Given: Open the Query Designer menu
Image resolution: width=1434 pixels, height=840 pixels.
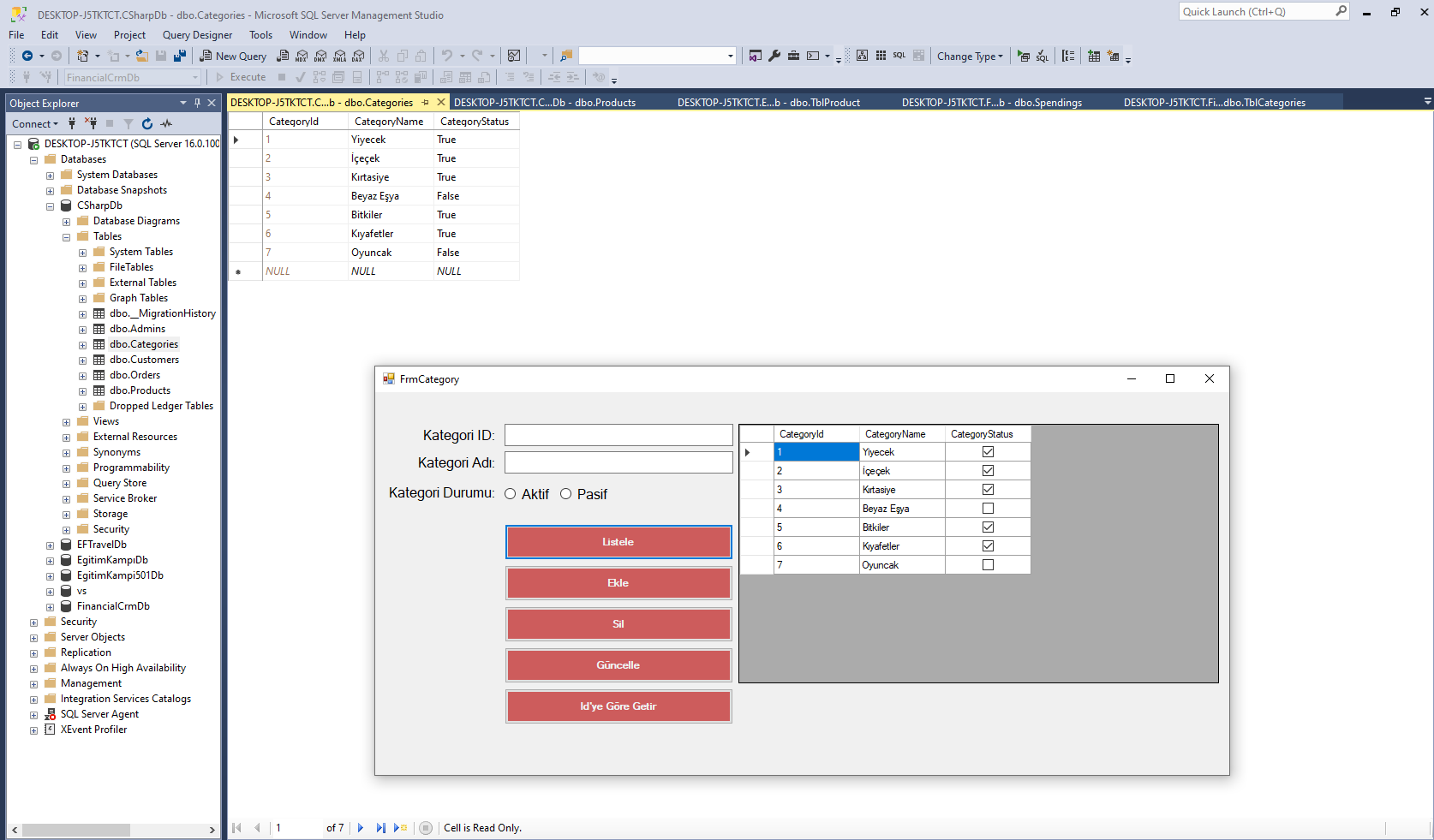Looking at the screenshot, I should pyautogui.click(x=197, y=35).
